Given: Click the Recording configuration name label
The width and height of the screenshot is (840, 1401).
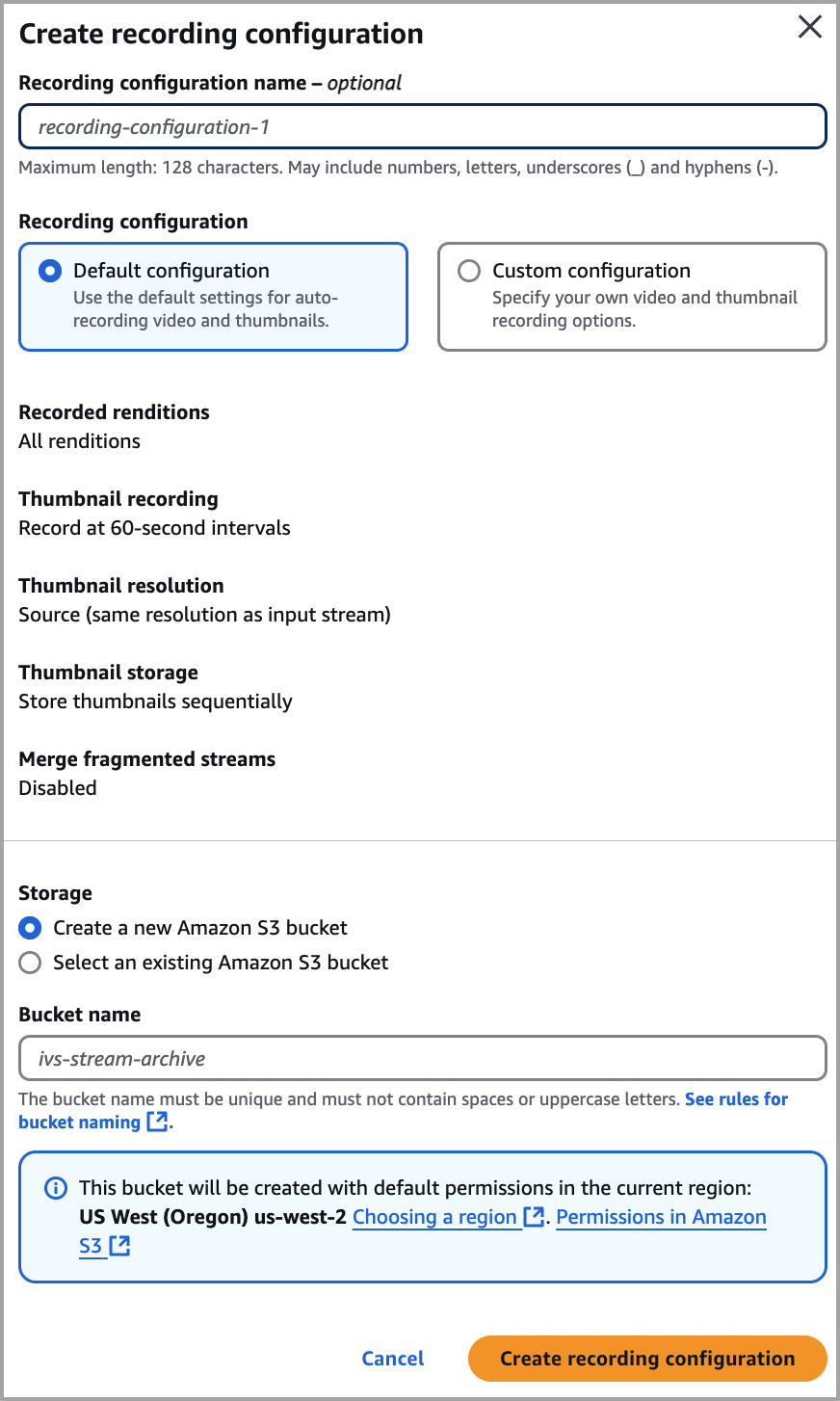Looking at the screenshot, I should (x=162, y=83).
